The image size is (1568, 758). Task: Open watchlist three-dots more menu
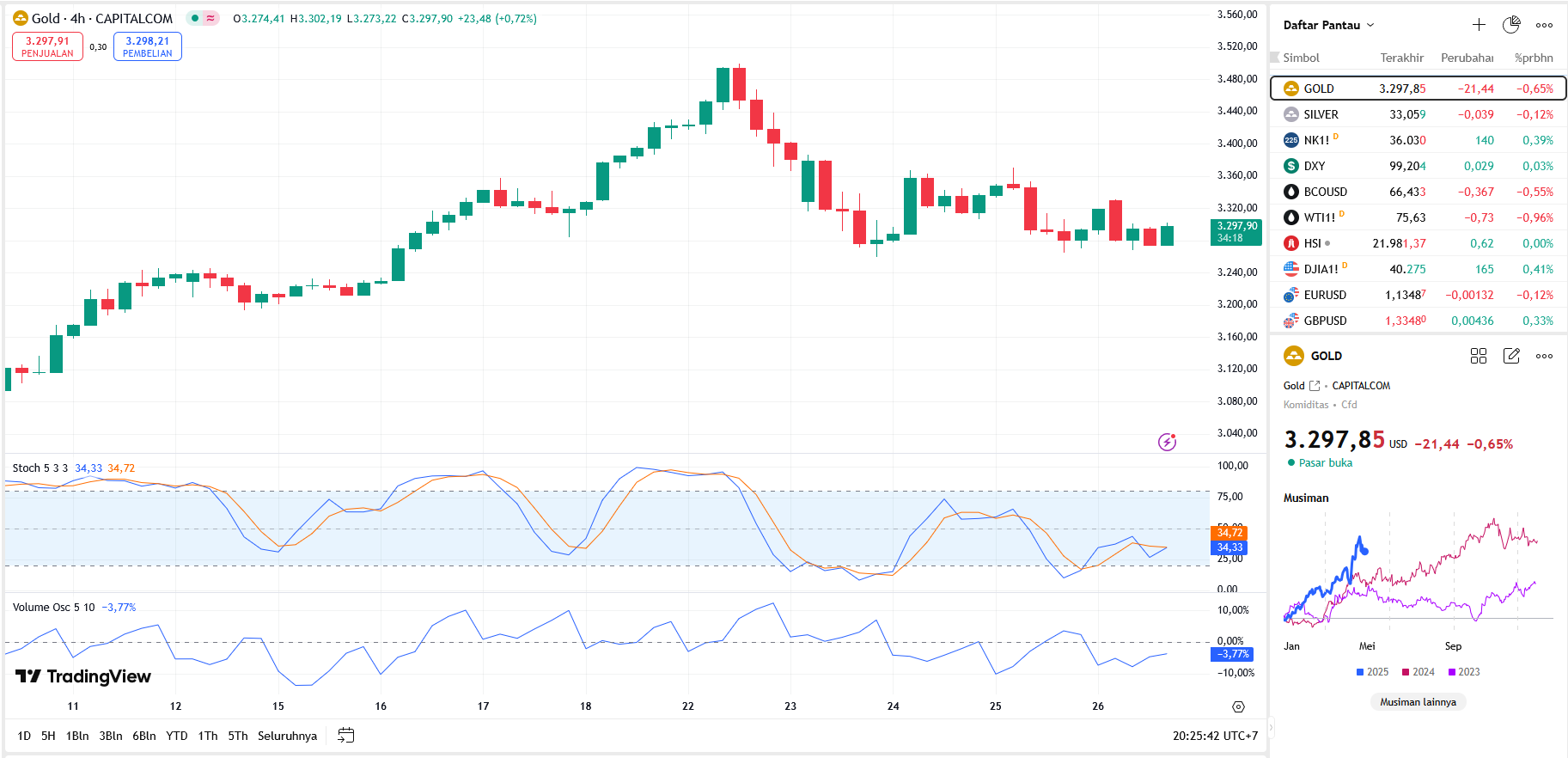tap(1544, 25)
